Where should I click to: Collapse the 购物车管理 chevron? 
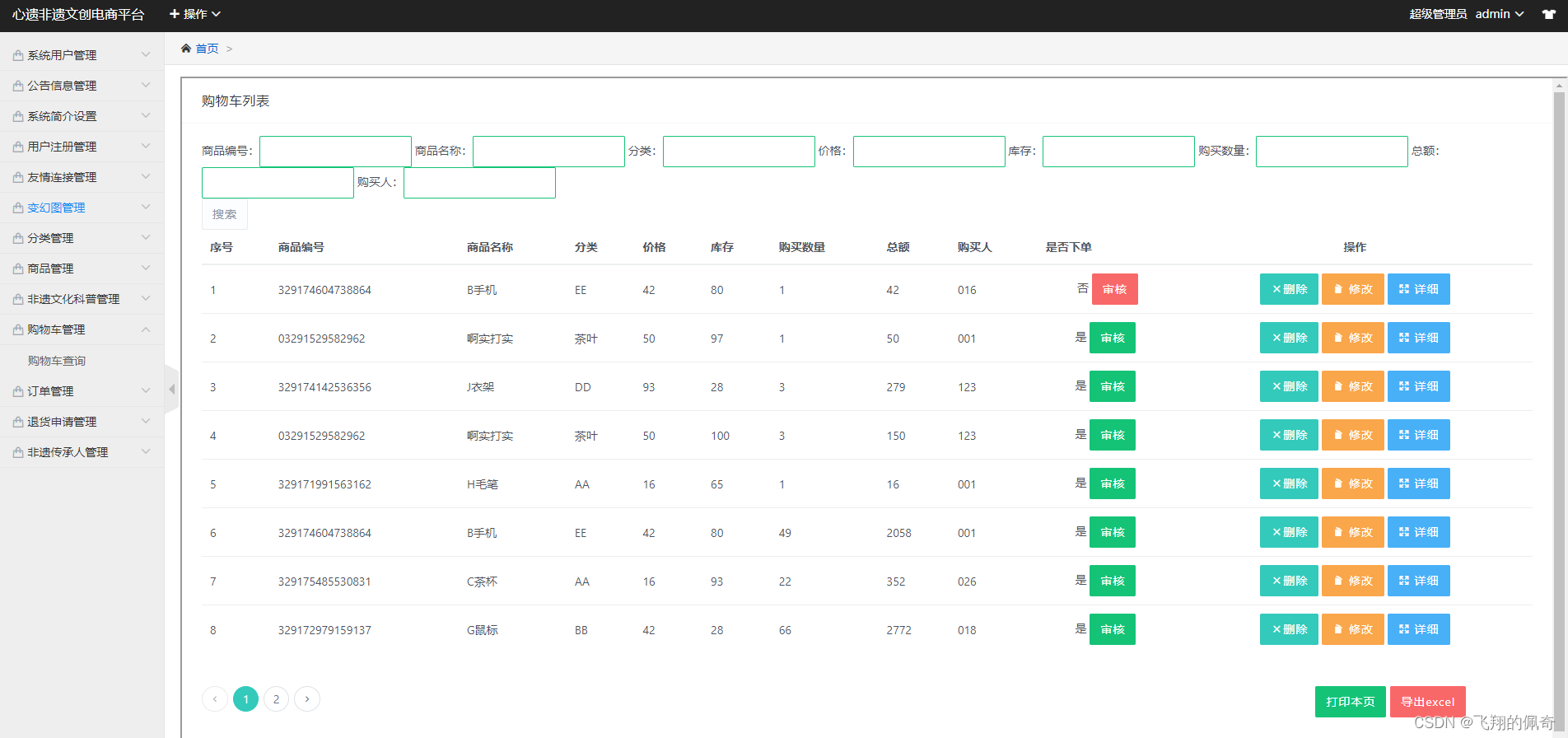click(x=146, y=329)
